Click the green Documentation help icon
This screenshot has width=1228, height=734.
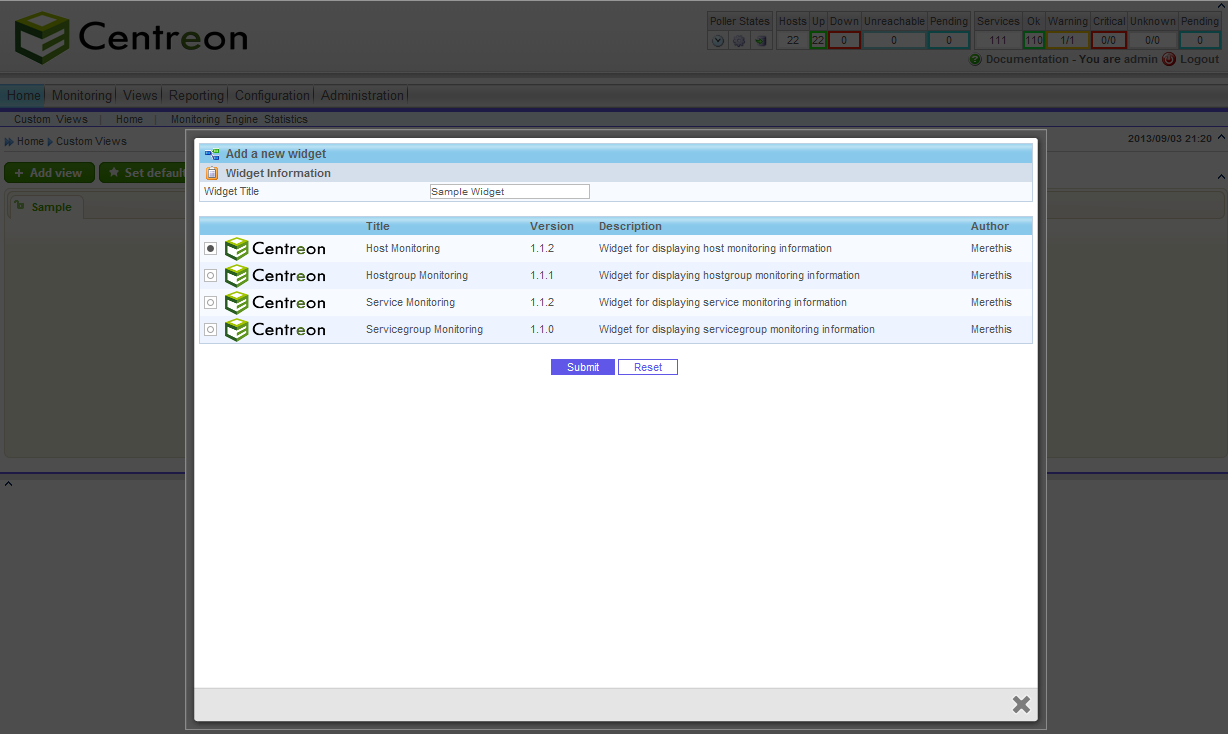(x=975, y=59)
